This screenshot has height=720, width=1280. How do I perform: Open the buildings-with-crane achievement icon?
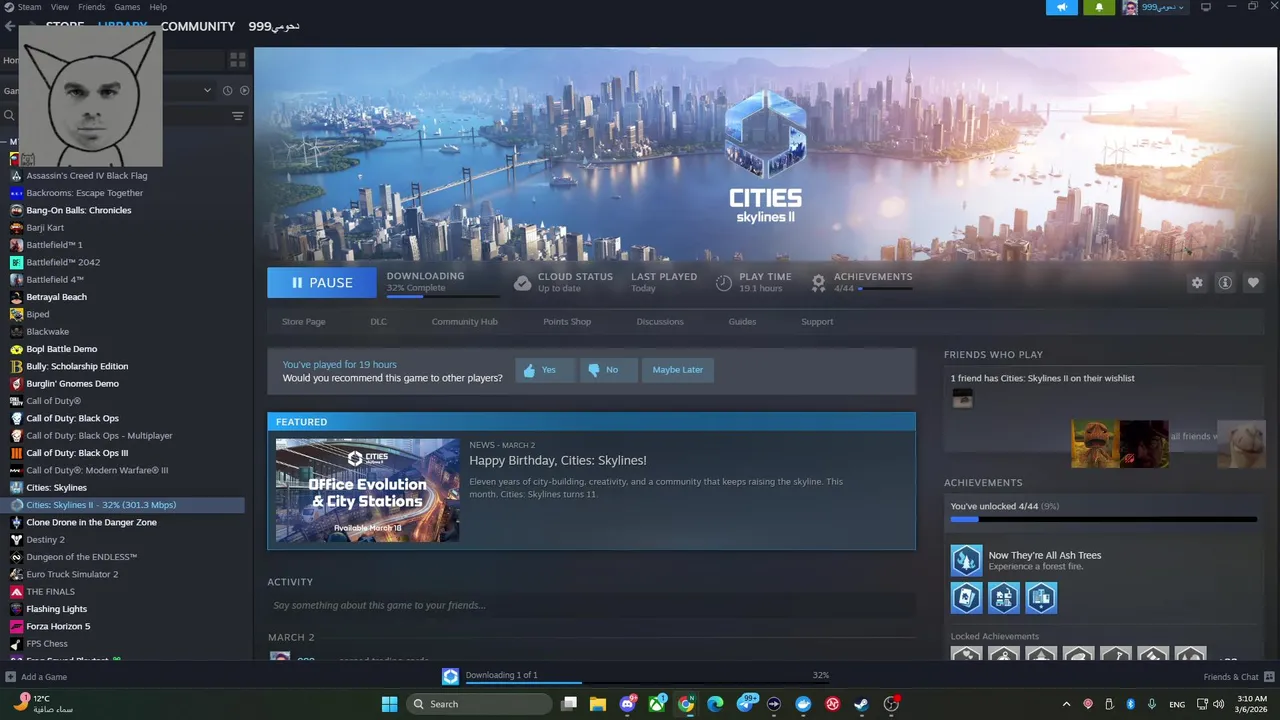tap(1004, 598)
